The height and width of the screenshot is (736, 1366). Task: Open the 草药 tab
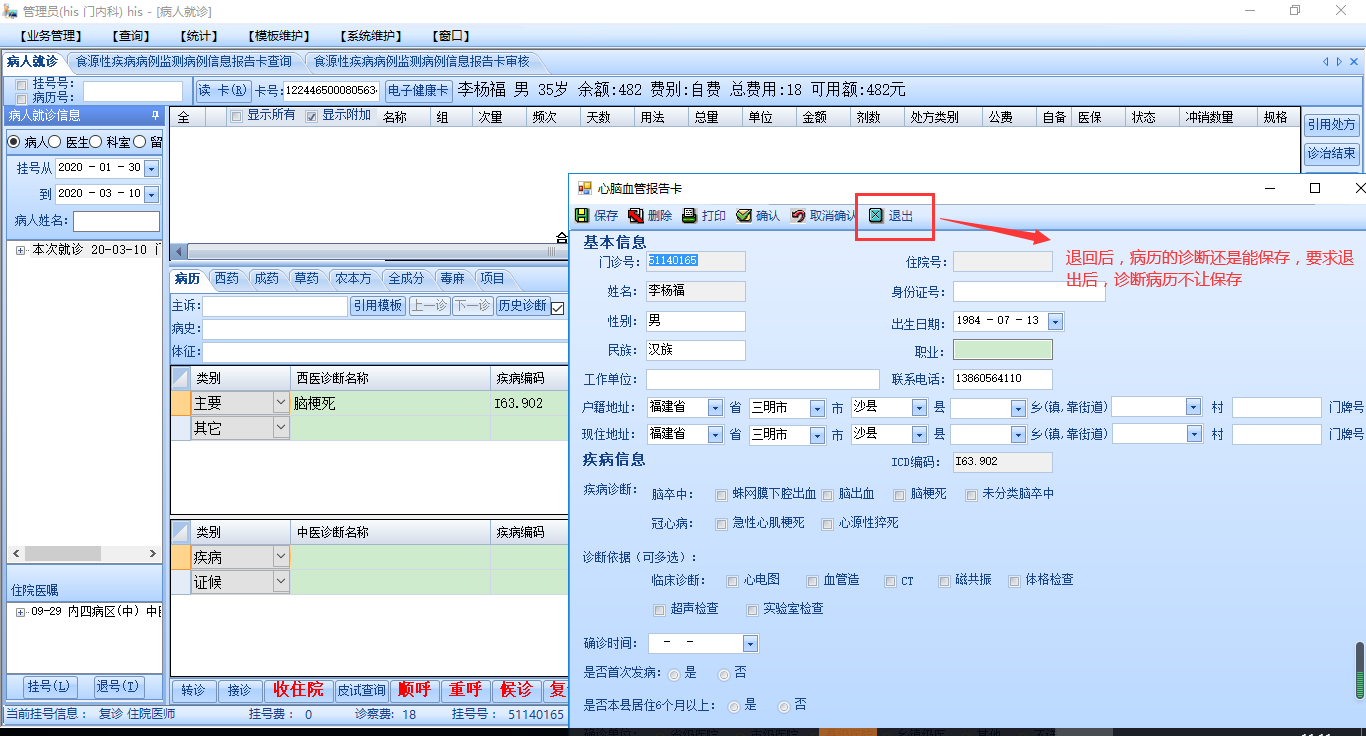point(306,279)
